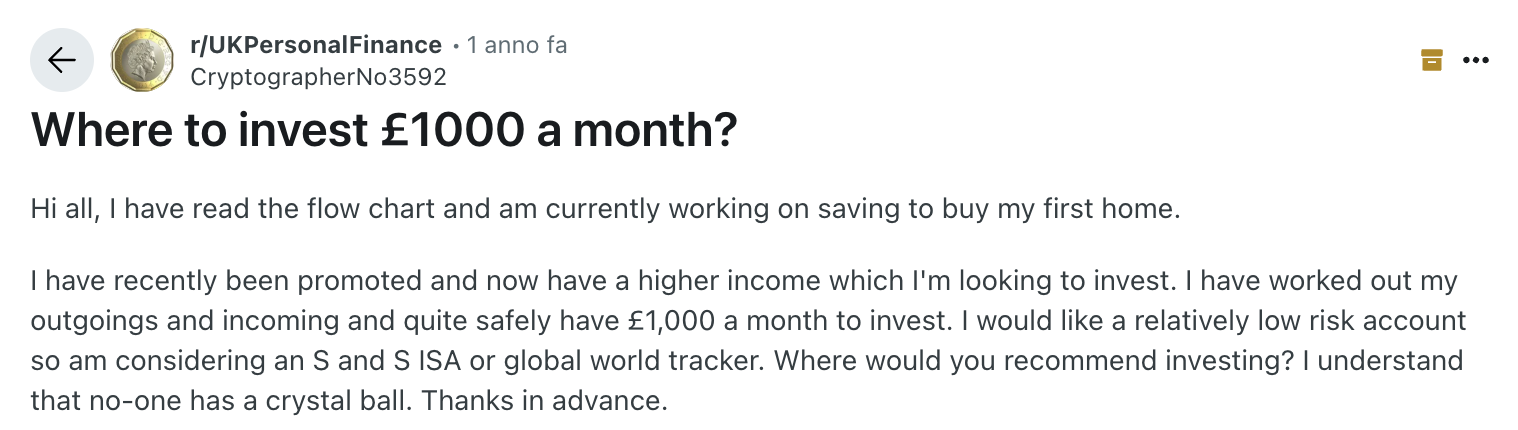Click 'first home' in the opening paragraph
Screen dimensions: 1518x430
click(x=1125, y=212)
